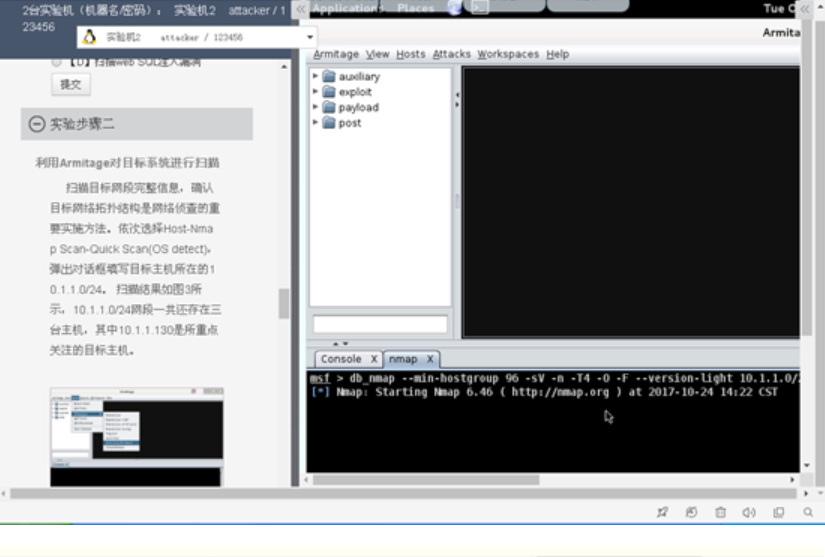Expand the post tree node
The height and width of the screenshot is (557, 825).
click(315, 122)
